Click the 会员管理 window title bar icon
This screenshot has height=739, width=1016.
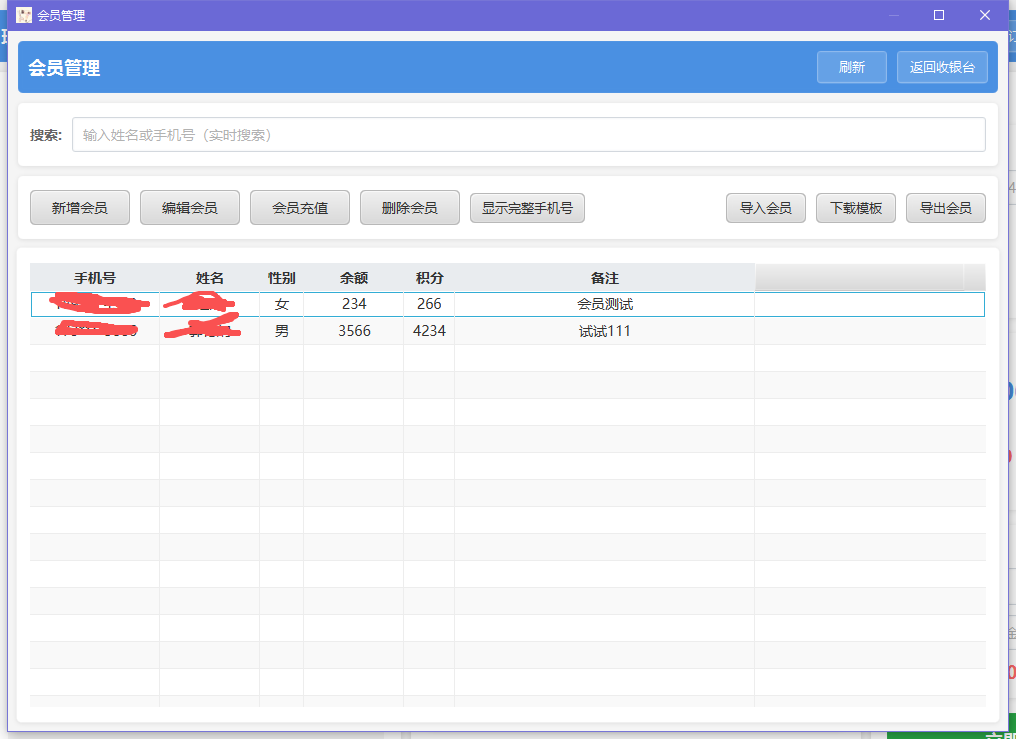point(23,15)
